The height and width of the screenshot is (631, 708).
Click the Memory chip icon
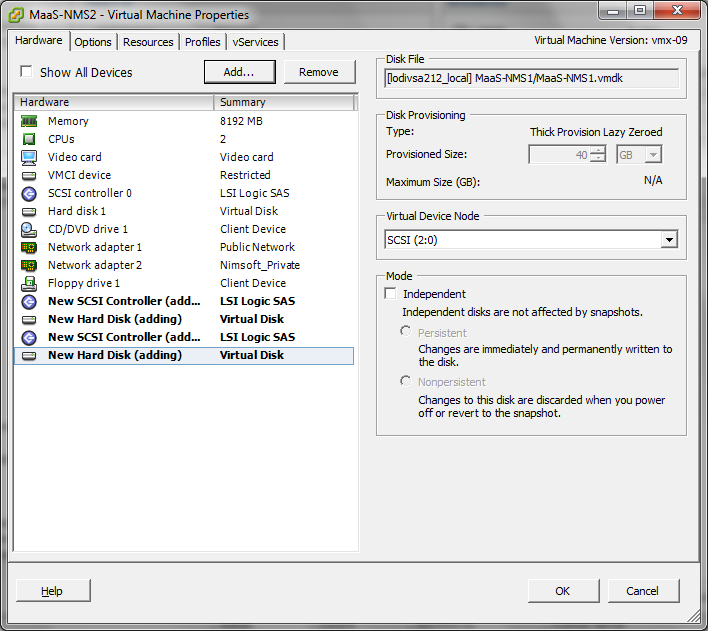[x=29, y=121]
